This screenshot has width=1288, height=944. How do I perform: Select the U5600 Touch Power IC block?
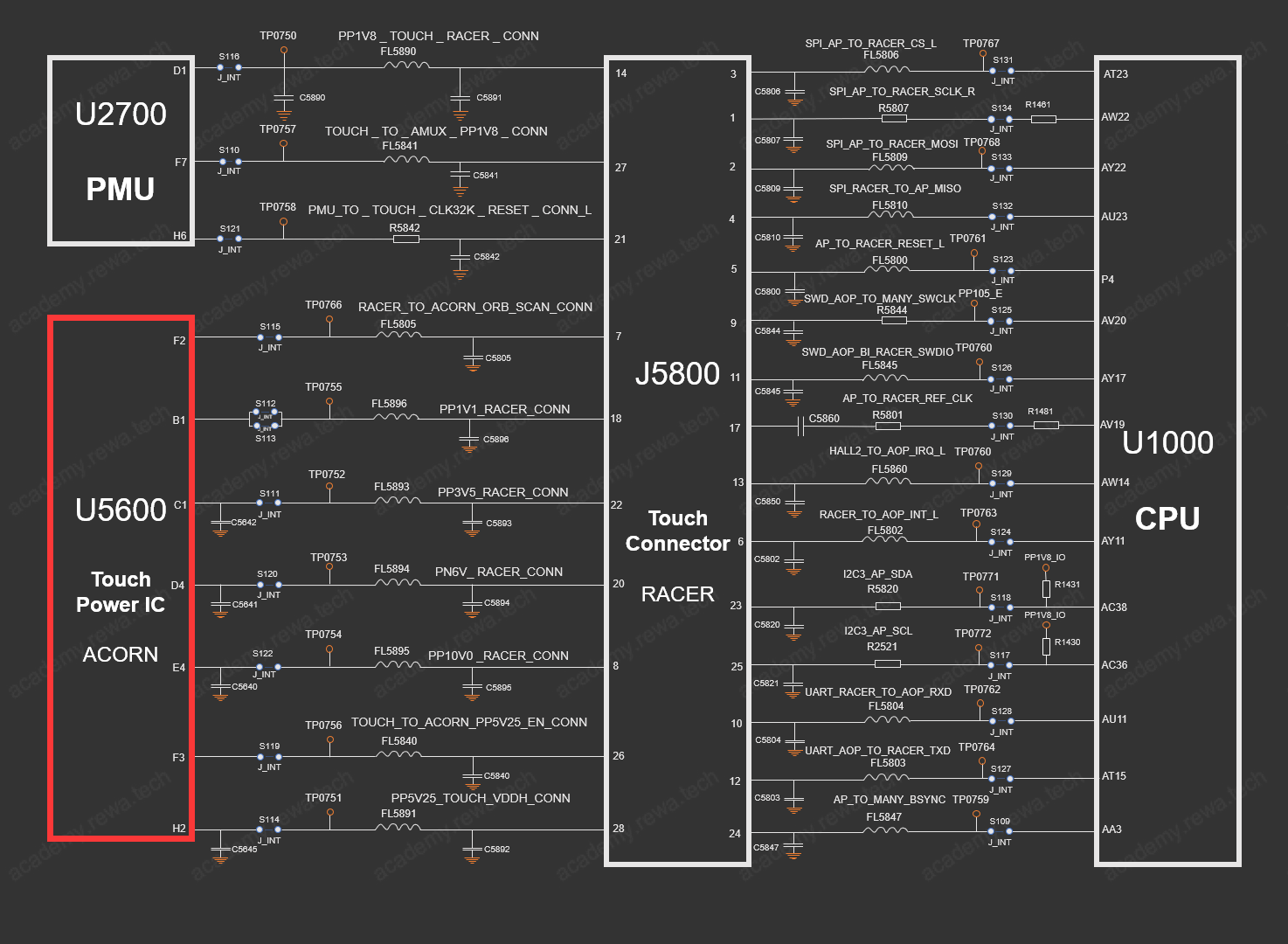121,579
